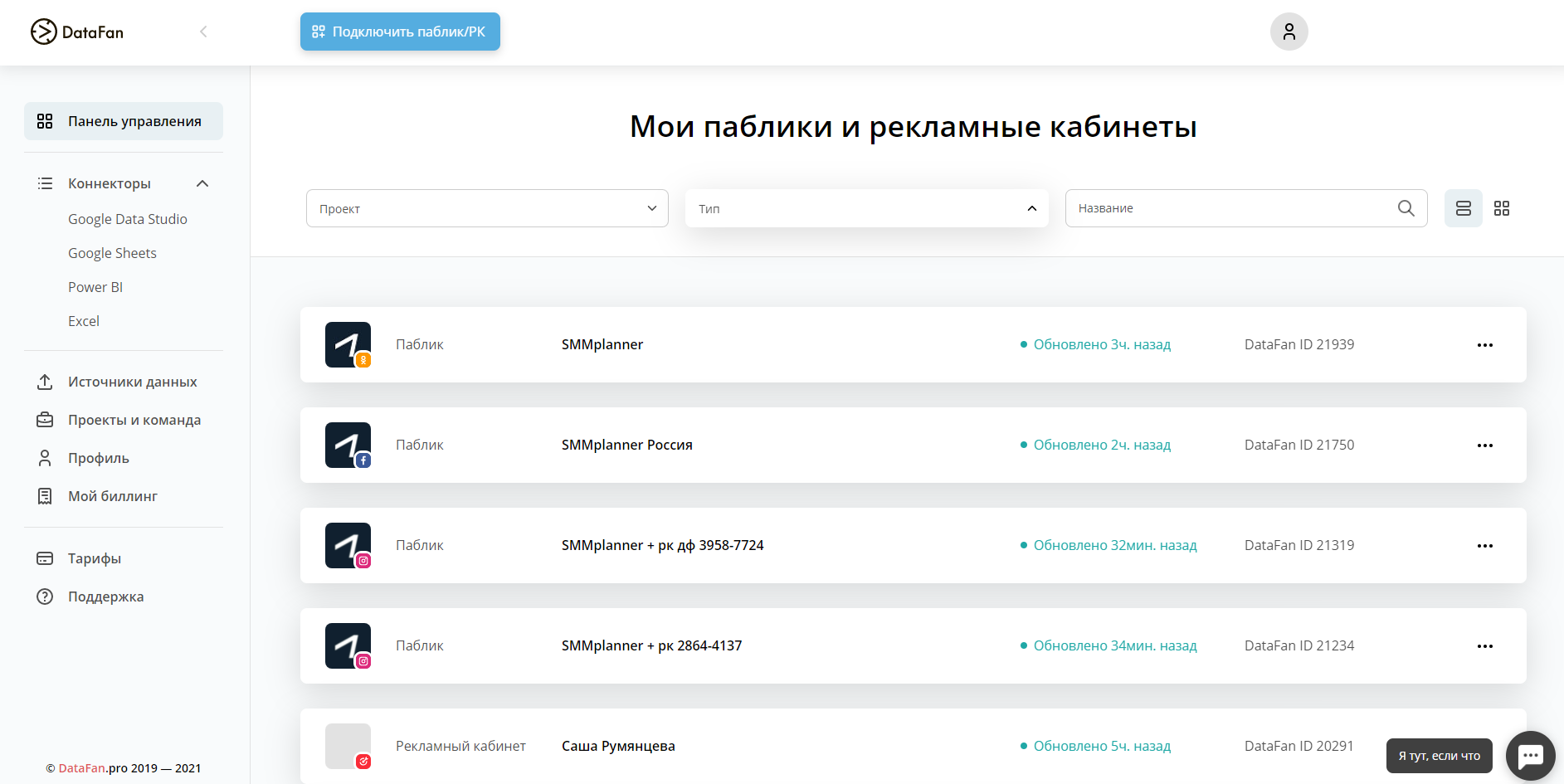The height and width of the screenshot is (784, 1564).
Task: Open Excel connector
Action: (x=84, y=321)
